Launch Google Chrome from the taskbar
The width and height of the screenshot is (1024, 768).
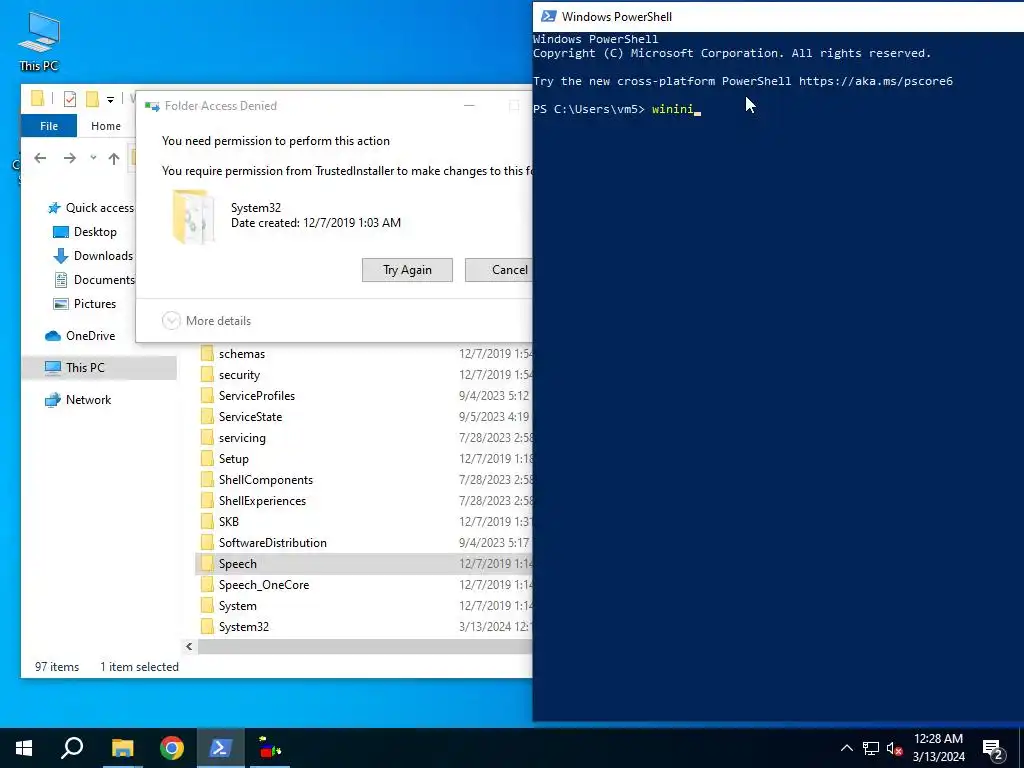[172, 748]
